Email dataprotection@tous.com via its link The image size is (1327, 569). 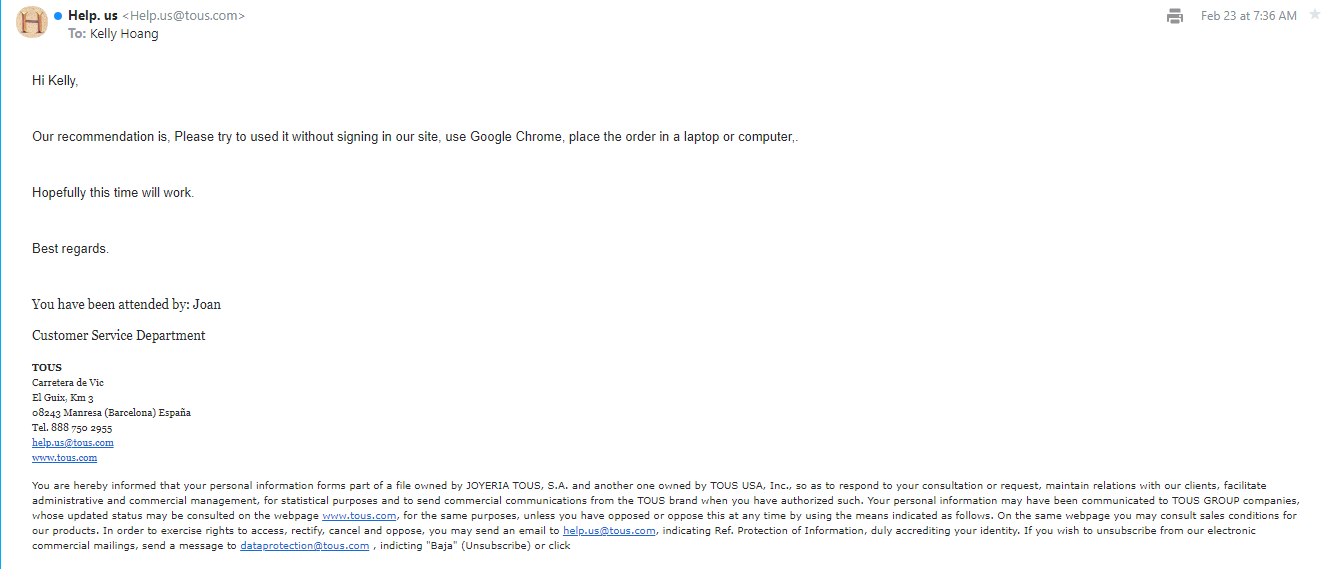click(304, 546)
